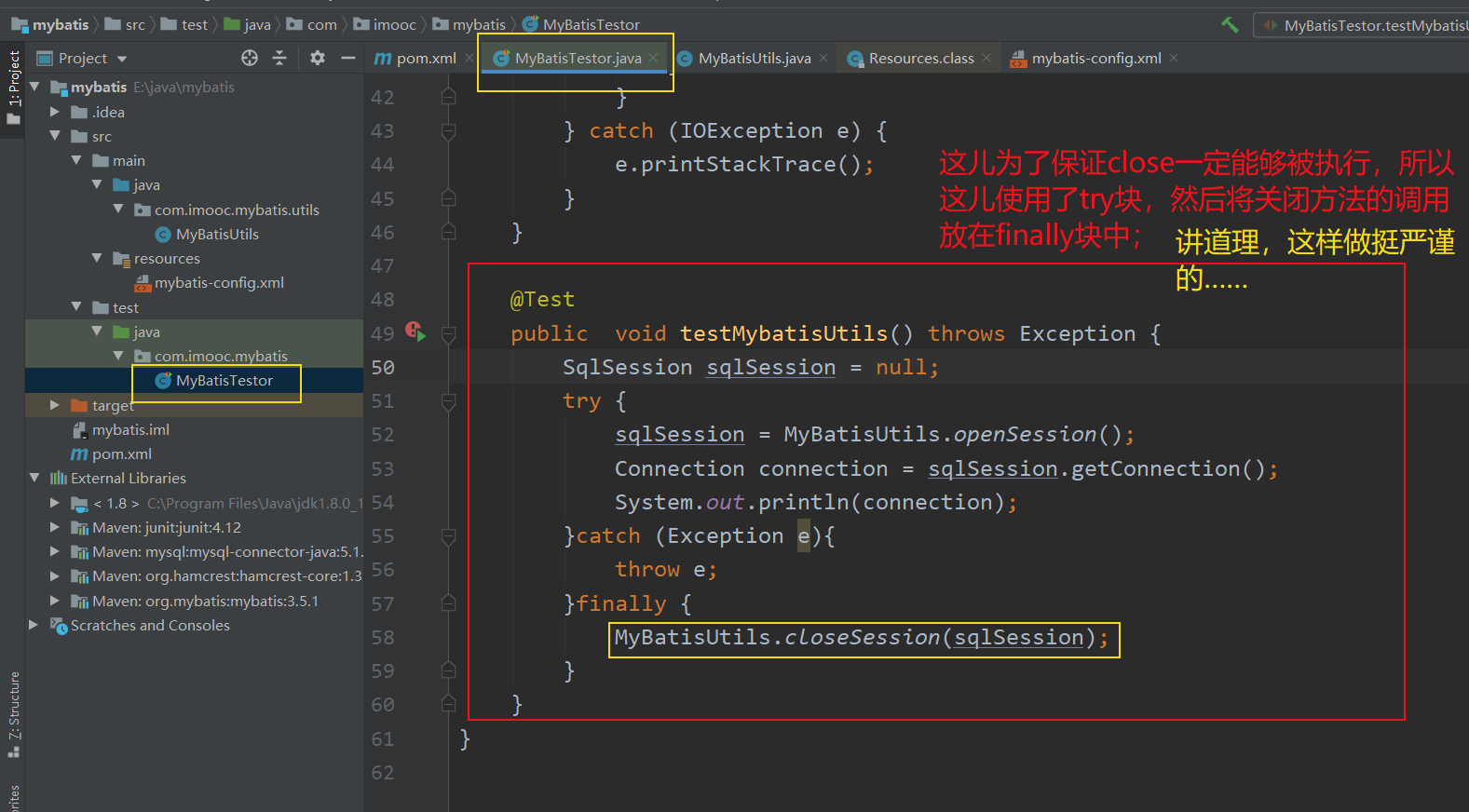This screenshot has width=1469, height=812.
Task: Select pom.xml in the project tree
Action: (112, 454)
